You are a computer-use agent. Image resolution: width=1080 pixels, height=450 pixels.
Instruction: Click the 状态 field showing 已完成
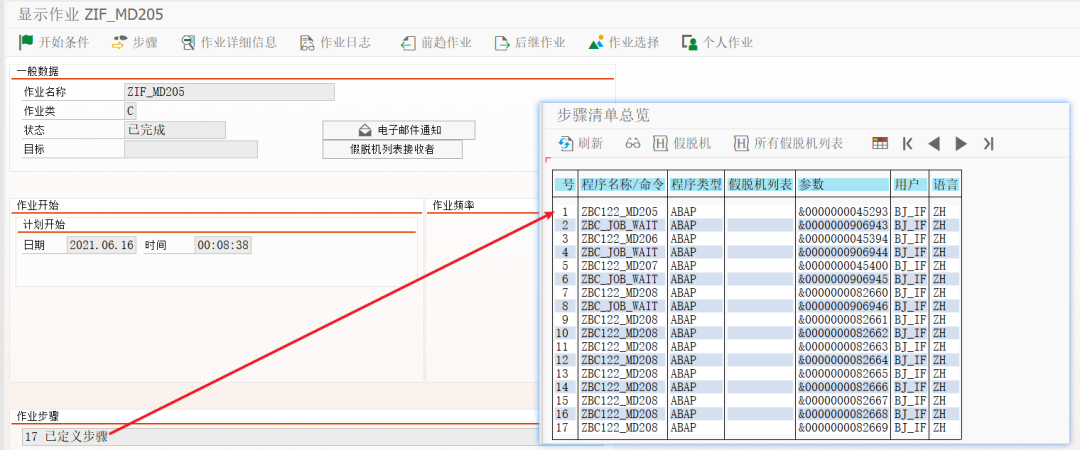[x=175, y=130]
